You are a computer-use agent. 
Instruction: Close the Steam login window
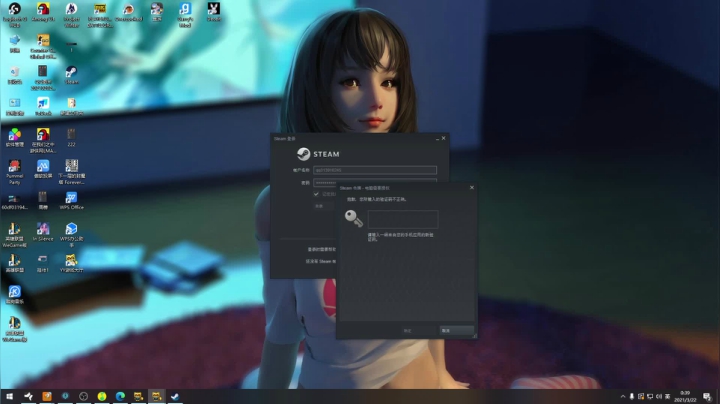tap(444, 138)
